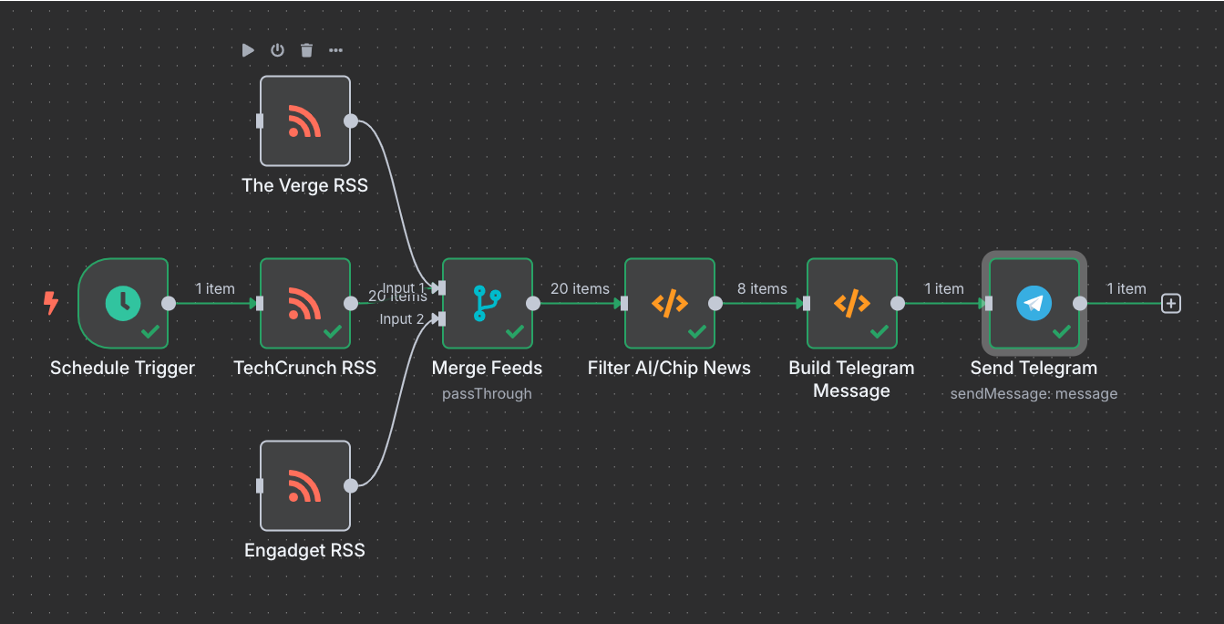Screen dimensions: 1224x624
Task: Select the Send Telegram node
Action: pyautogui.click(x=1034, y=303)
